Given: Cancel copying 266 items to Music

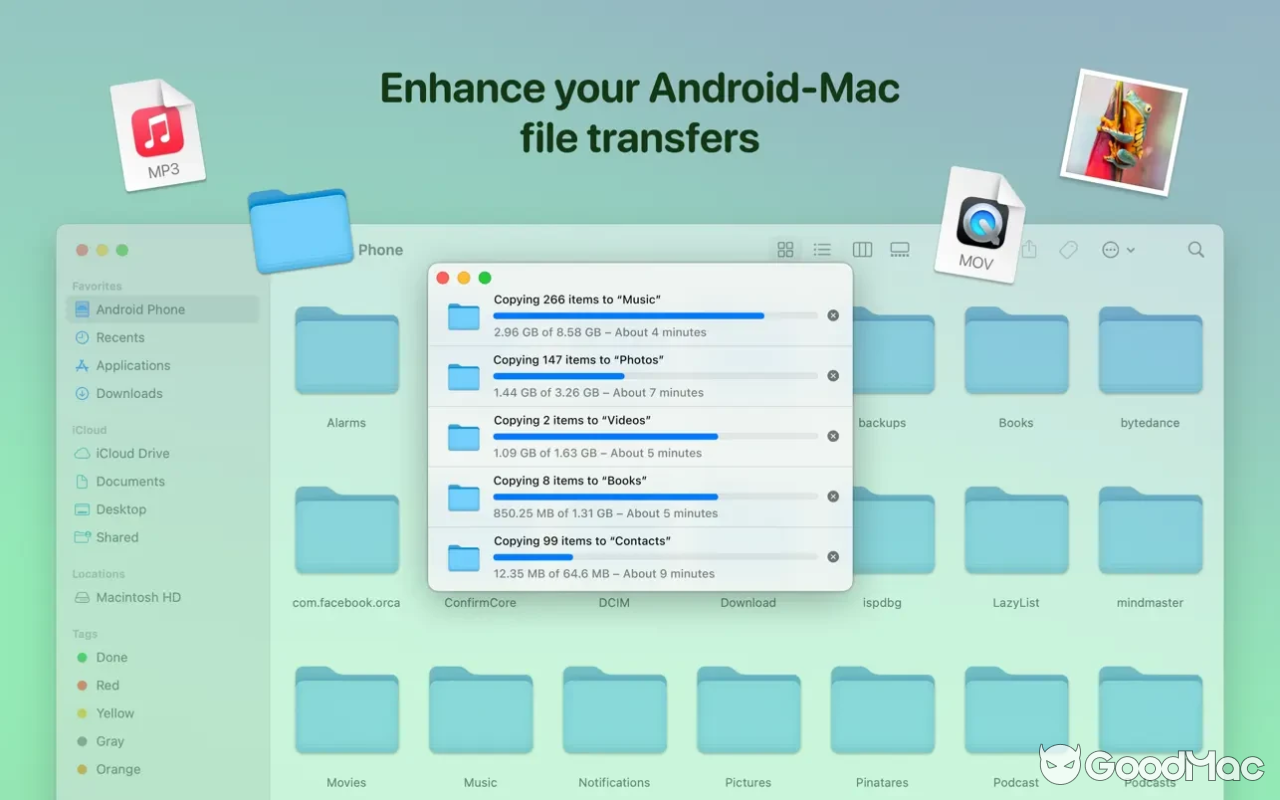Looking at the screenshot, I should (832, 315).
